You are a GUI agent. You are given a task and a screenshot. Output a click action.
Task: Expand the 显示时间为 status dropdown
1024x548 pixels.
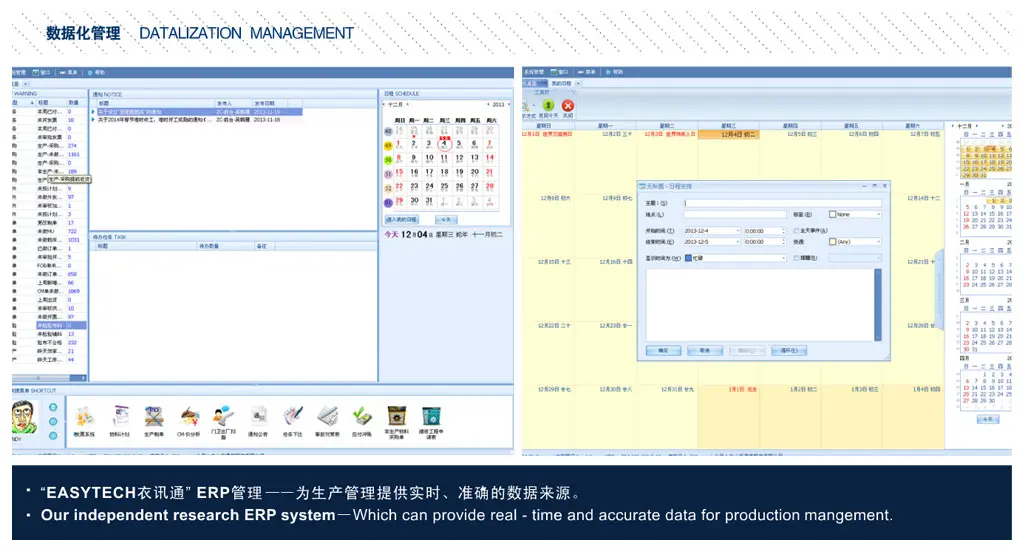point(784,258)
